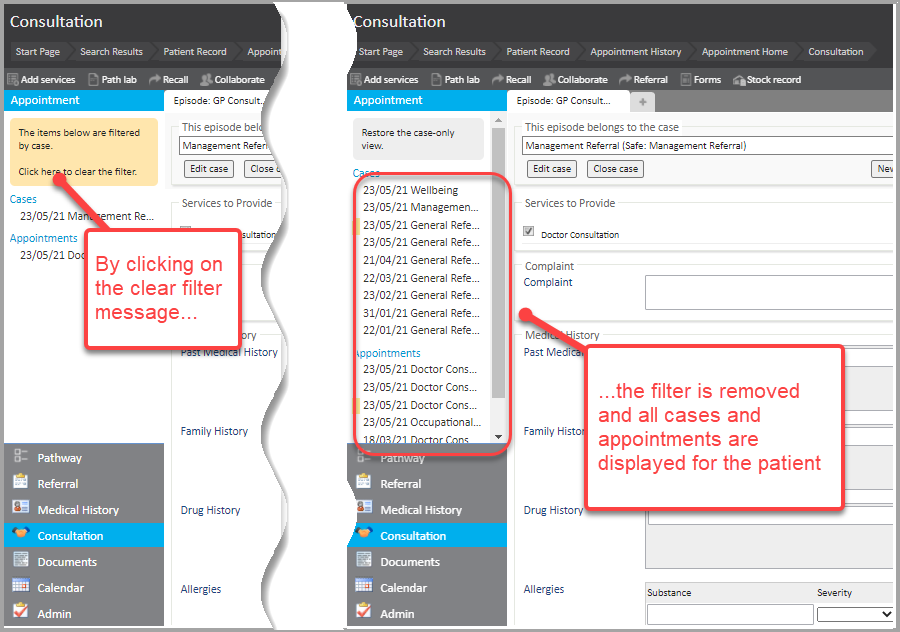Click the Referral toolbar icon in right panel

643,80
